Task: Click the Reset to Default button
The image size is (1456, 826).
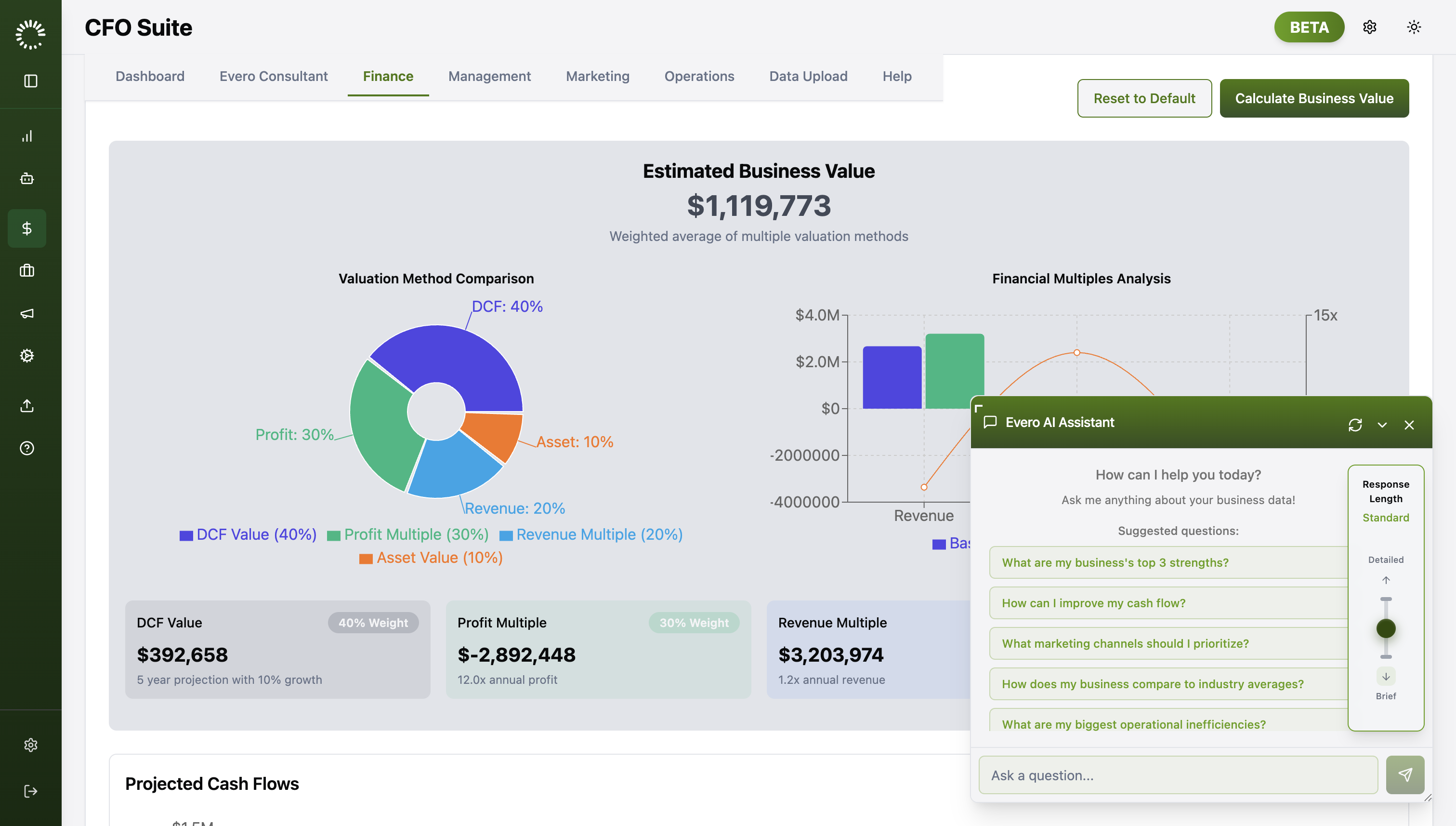Action: 1144,98
